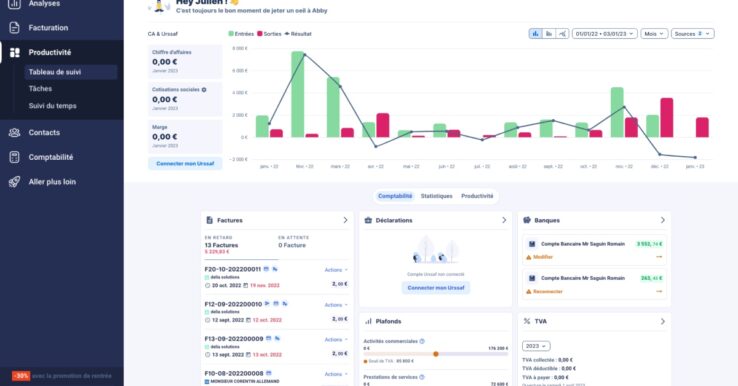Viewport: 738px width, 386px height.
Task: Open Comptabilité calculator icon in sidebar
Action: click(15, 157)
